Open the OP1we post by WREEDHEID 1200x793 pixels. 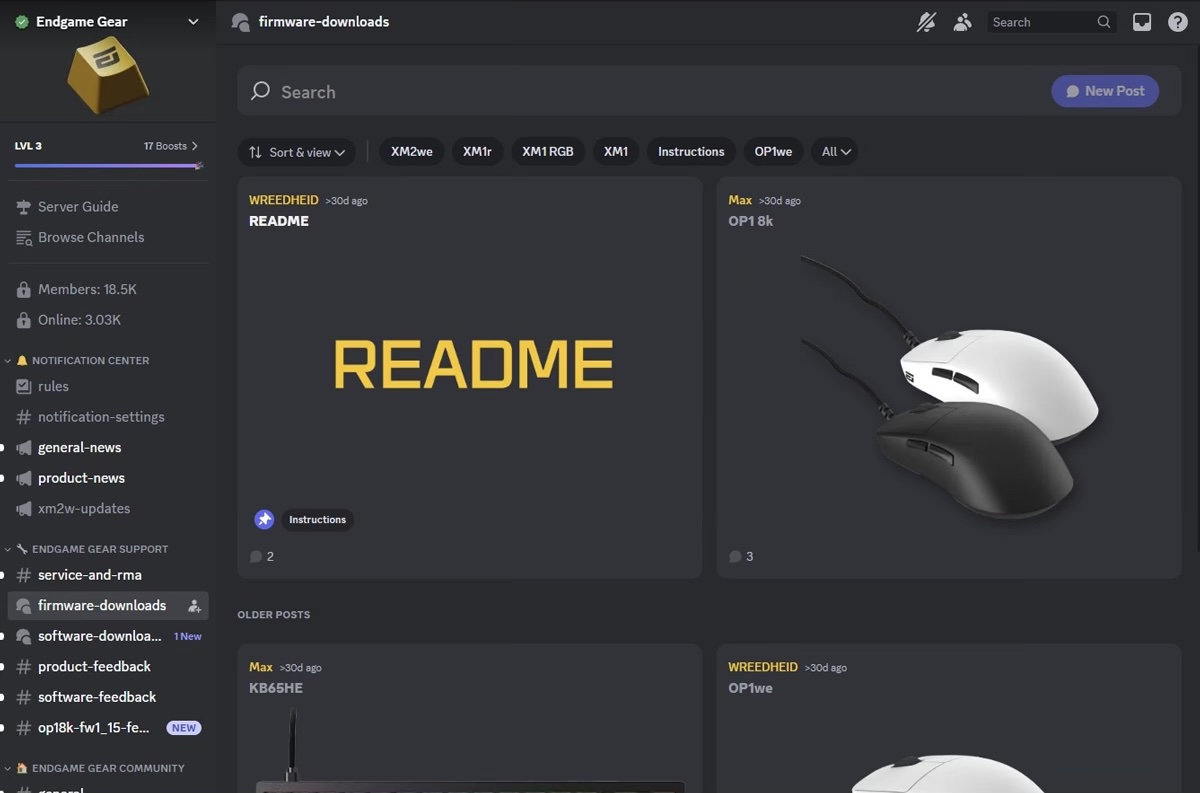pyautogui.click(x=949, y=718)
